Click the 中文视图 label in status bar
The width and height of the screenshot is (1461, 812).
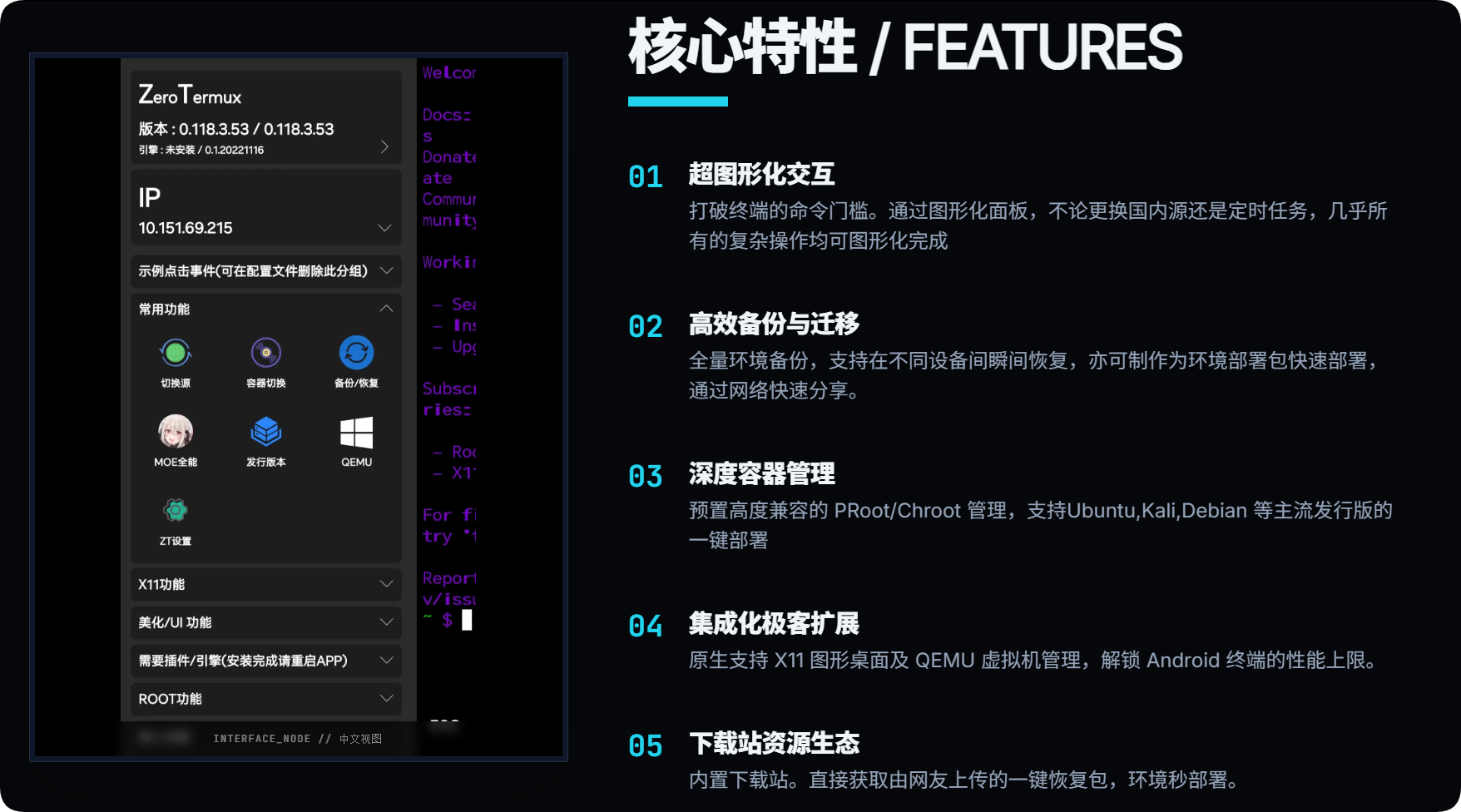[361, 738]
